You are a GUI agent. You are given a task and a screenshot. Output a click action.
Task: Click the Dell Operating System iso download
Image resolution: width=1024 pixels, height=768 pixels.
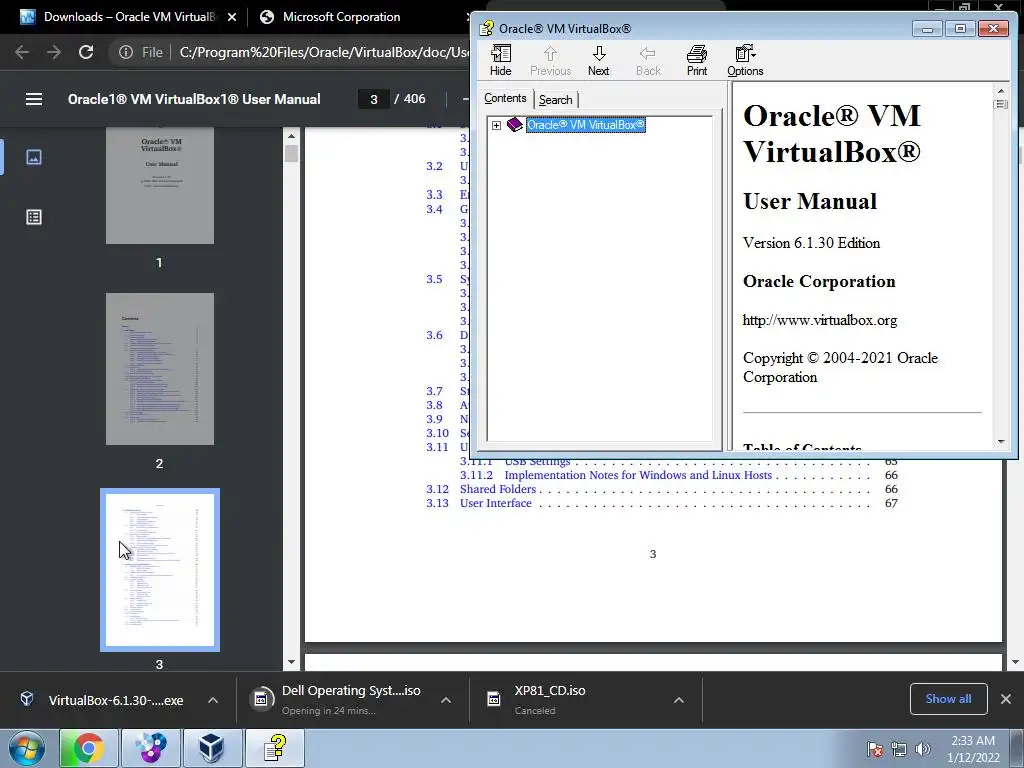tap(338, 699)
